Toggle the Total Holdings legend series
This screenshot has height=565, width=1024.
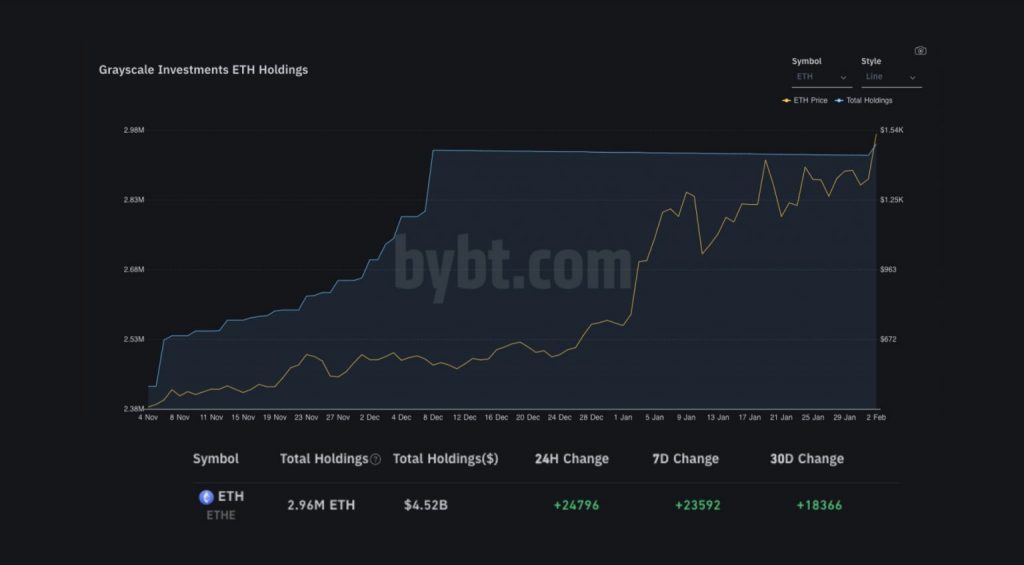863,101
